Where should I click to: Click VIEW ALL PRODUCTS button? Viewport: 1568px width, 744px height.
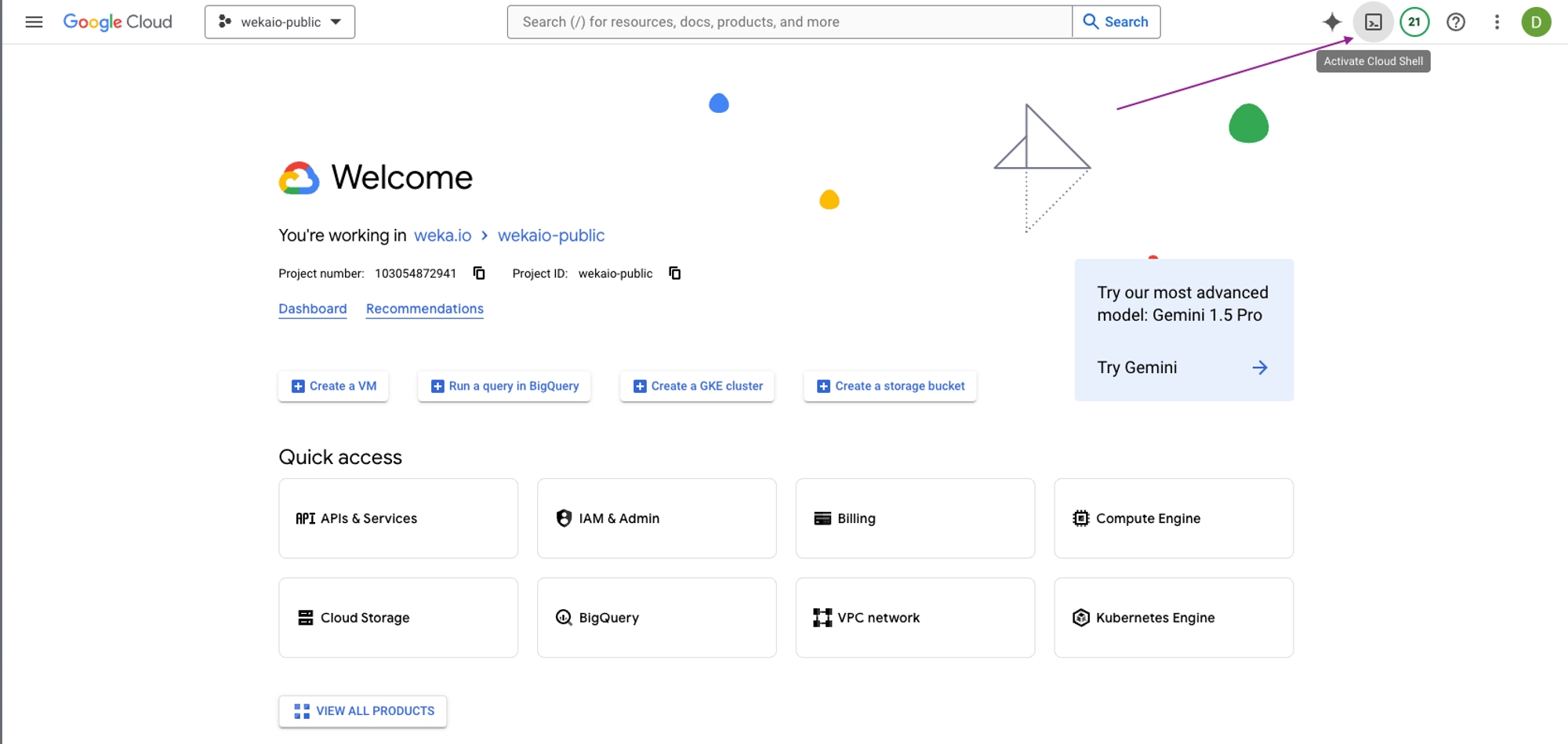tap(363, 711)
